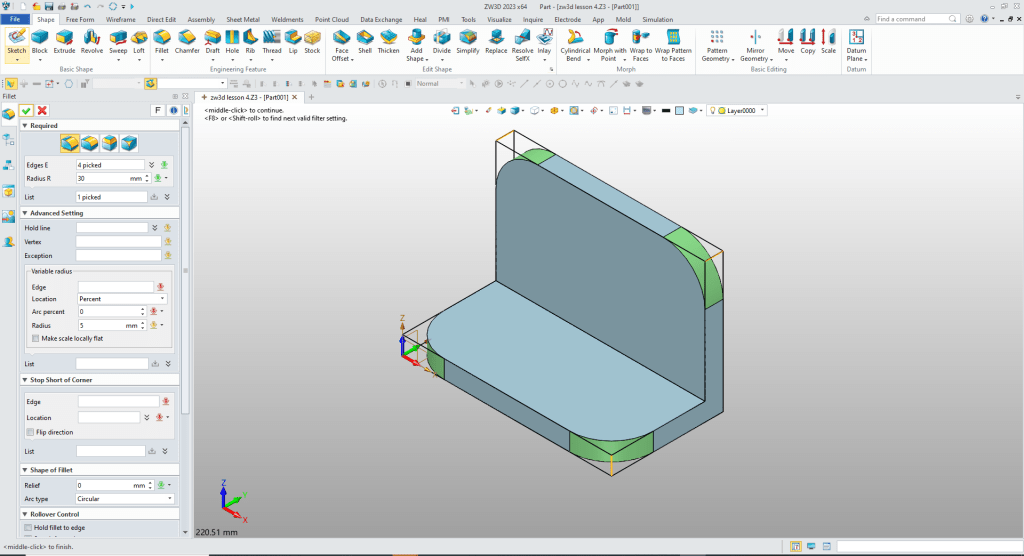
Task: Collapse the Advanced Setting section
Action: [23, 213]
